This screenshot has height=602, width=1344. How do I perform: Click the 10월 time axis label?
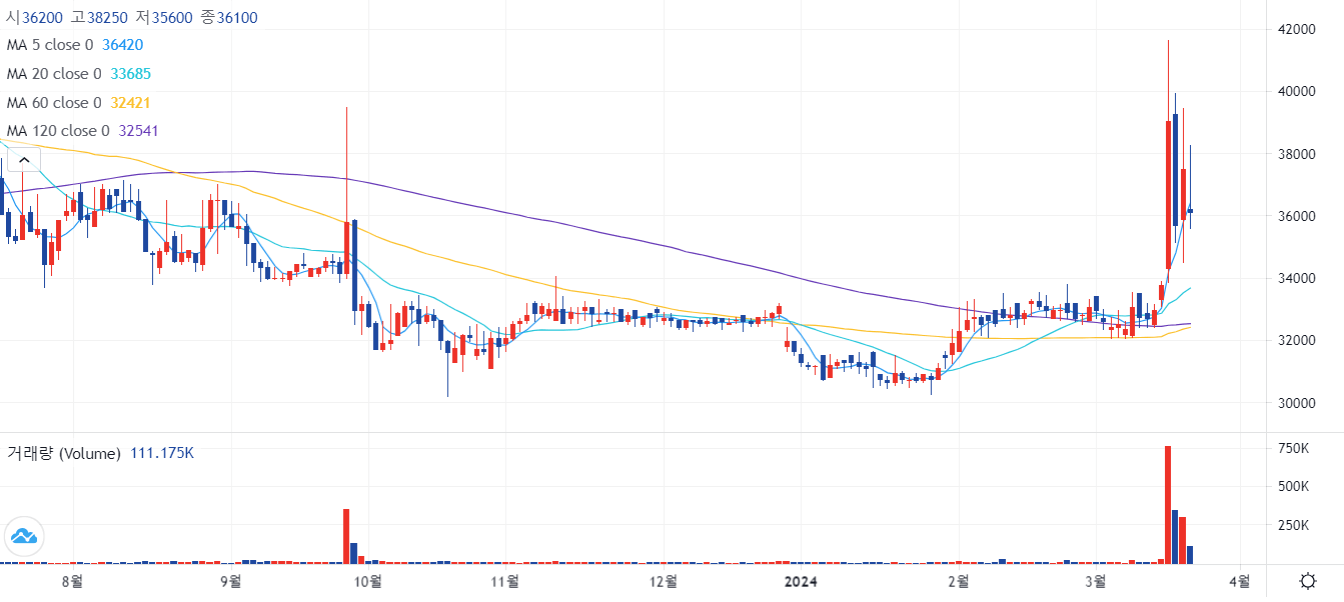pos(368,581)
